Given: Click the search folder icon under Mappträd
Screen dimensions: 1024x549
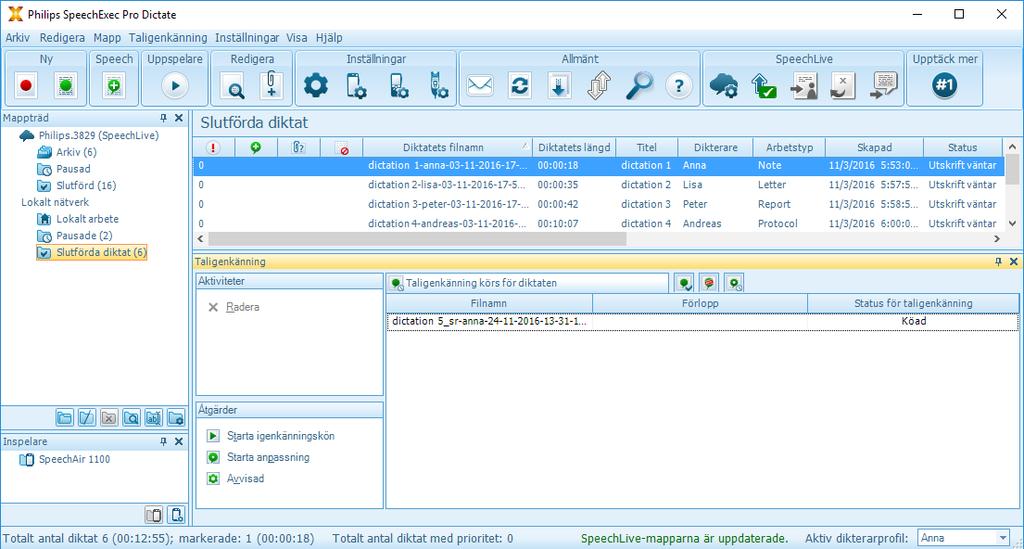Looking at the screenshot, I should (x=131, y=418).
